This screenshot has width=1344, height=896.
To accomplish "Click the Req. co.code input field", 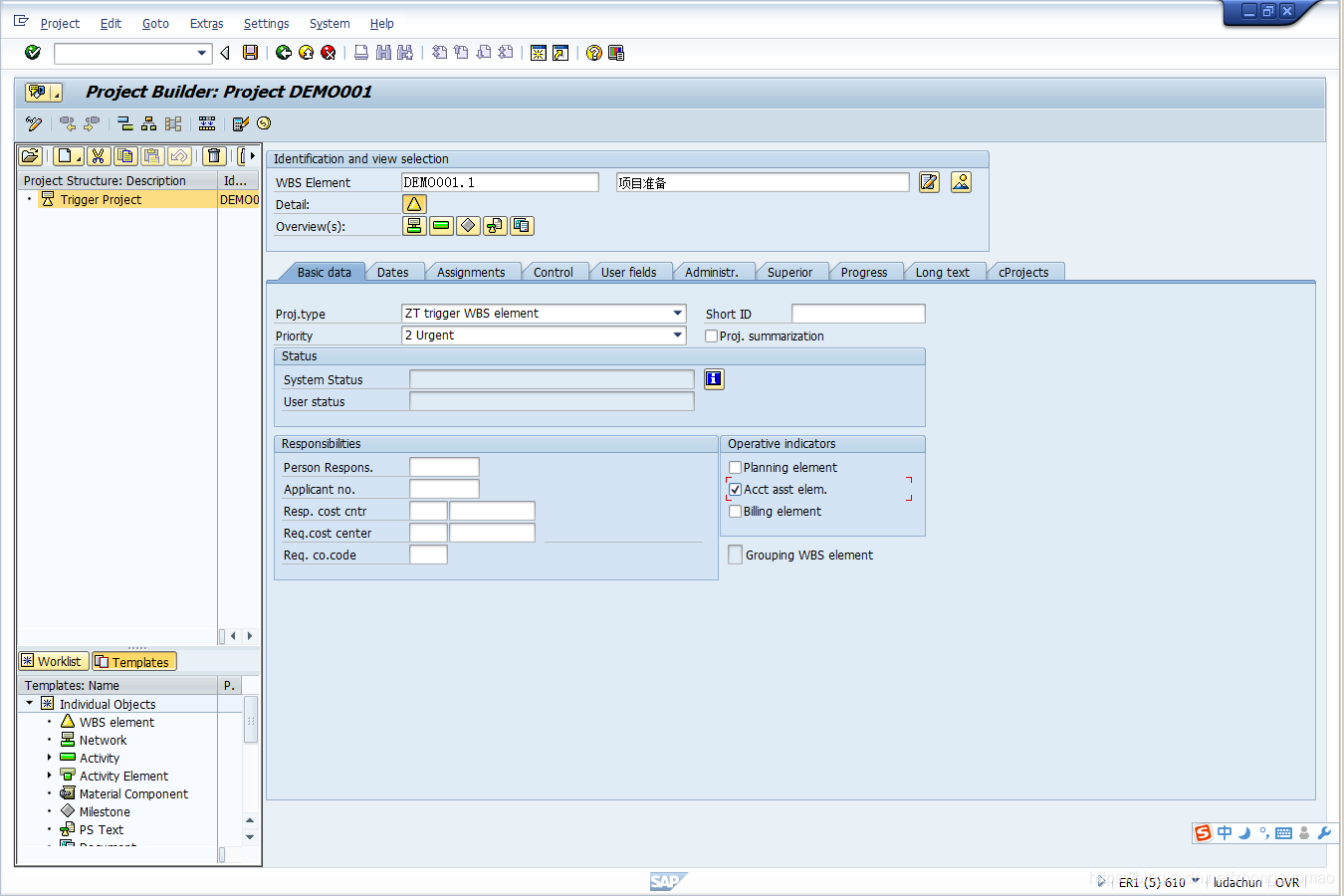I will coord(428,555).
